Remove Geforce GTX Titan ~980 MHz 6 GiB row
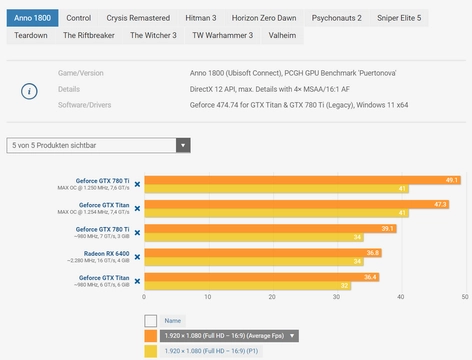 point(137,281)
